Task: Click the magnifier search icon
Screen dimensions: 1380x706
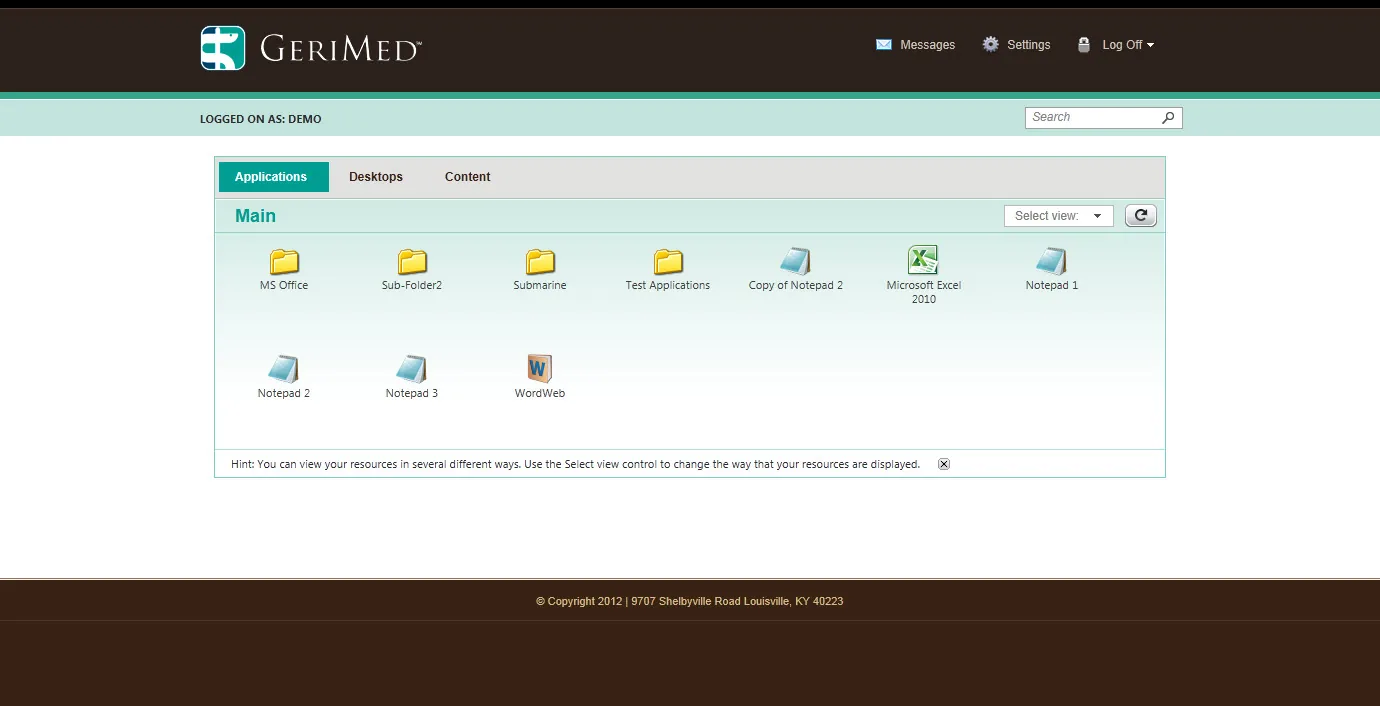Action: [1168, 118]
